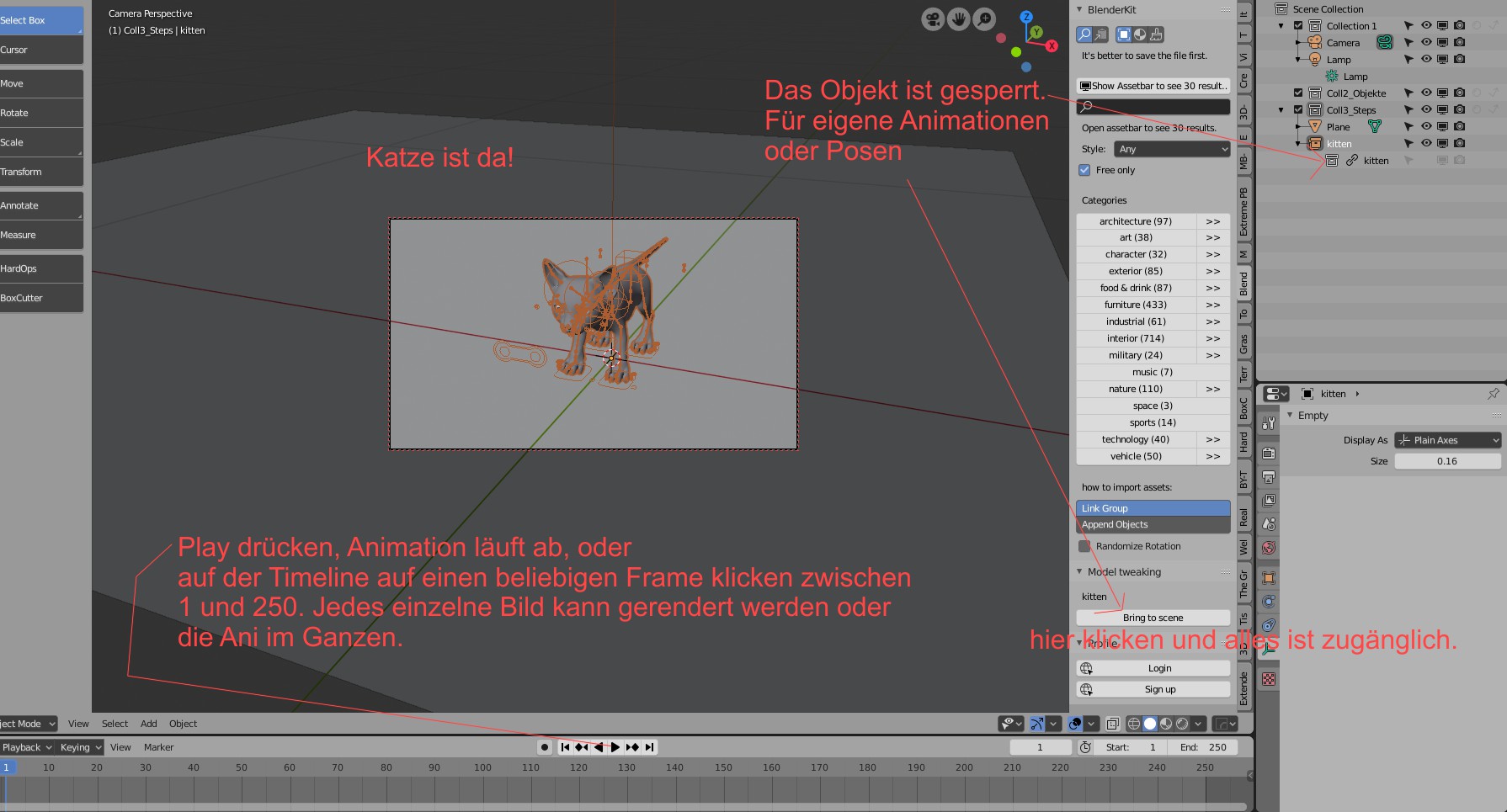The width and height of the screenshot is (1507, 812).
Task: Open the furniture (433) category
Action: (x=1136, y=305)
